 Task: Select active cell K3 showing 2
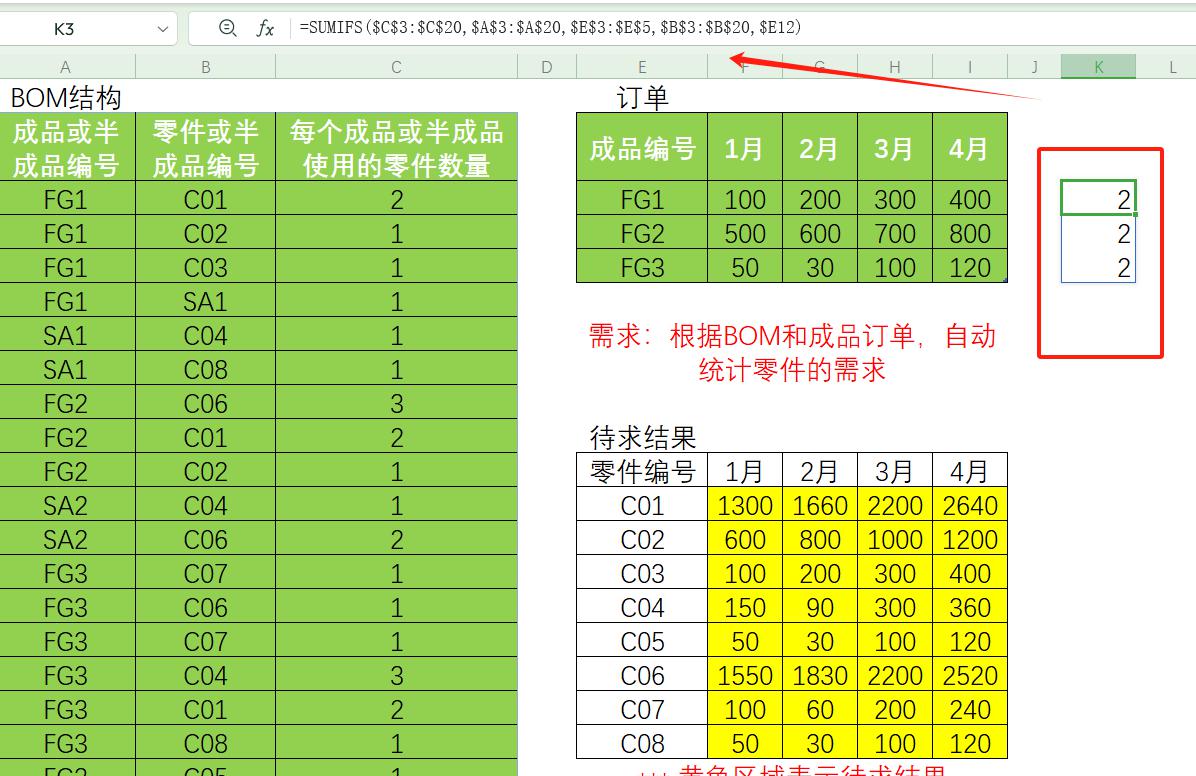tap(1098, 198)
